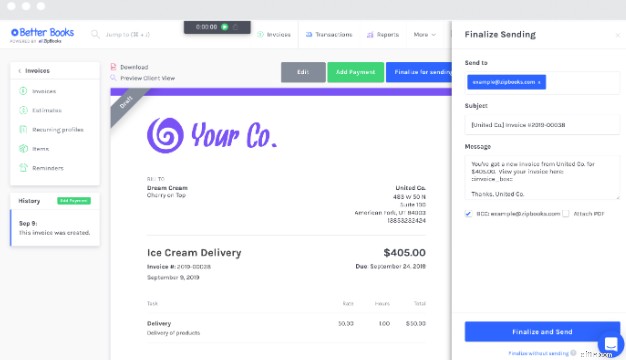Viewport: 626px width, 360px height.
Task: Click the Better Books logo
Action: coord(42,35)
